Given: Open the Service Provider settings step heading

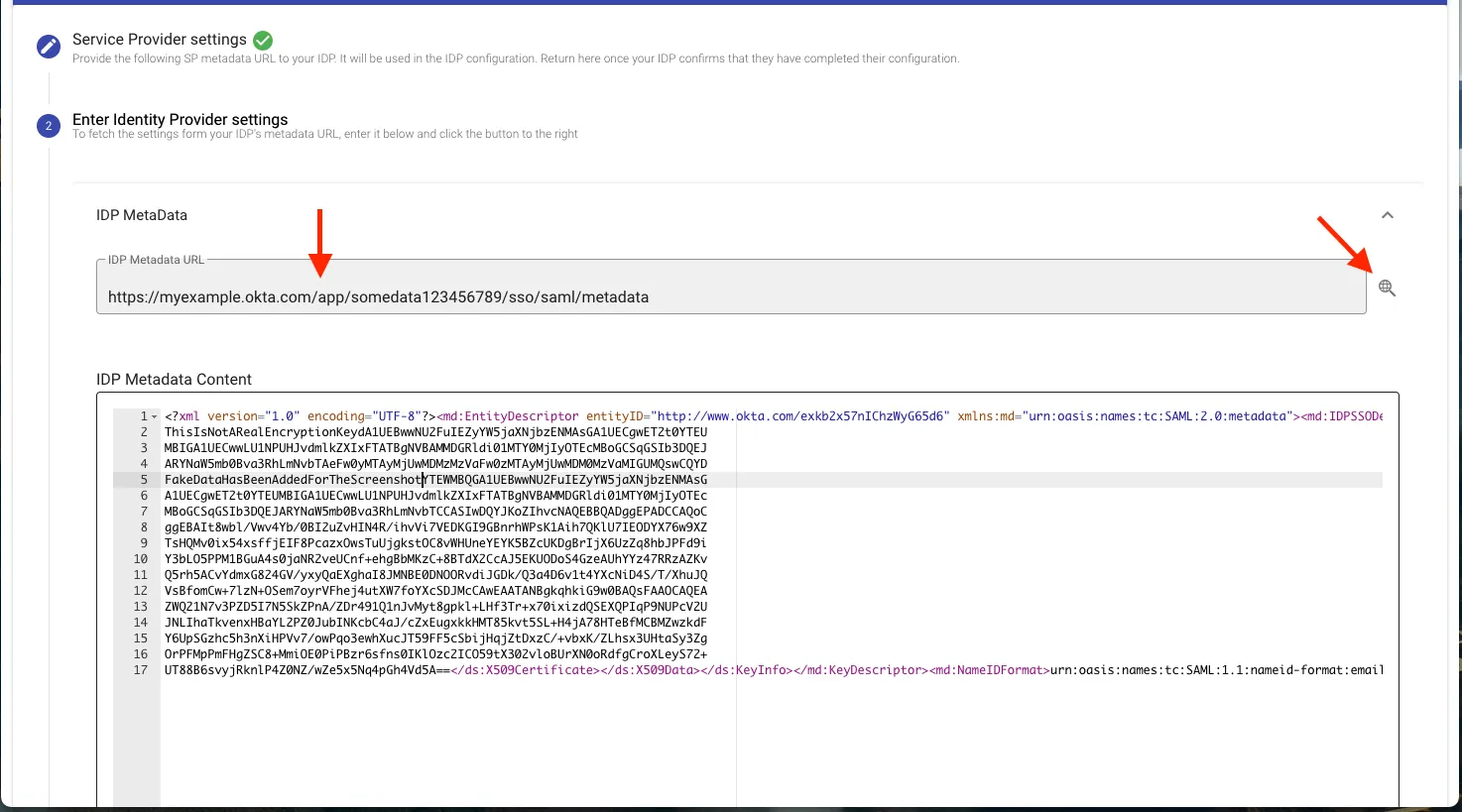Looking at the screenshot, I should pos(159,40).
